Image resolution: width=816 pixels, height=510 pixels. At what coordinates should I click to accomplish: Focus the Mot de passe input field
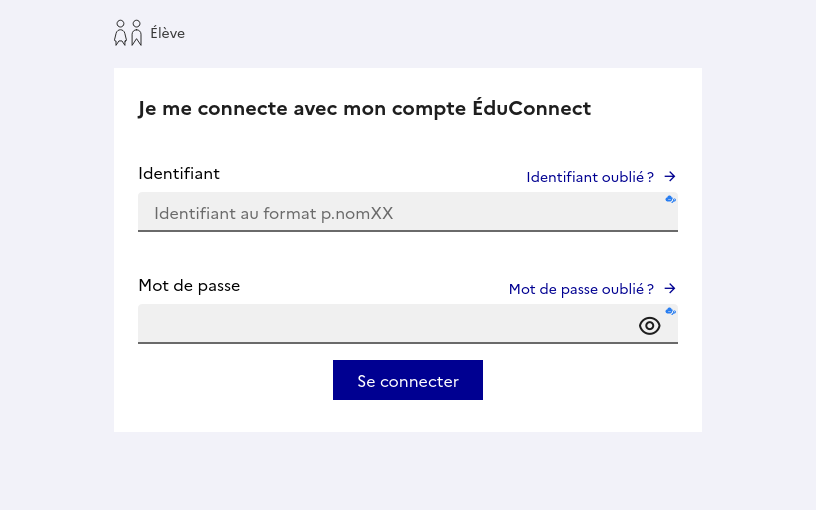click(385, 325)
